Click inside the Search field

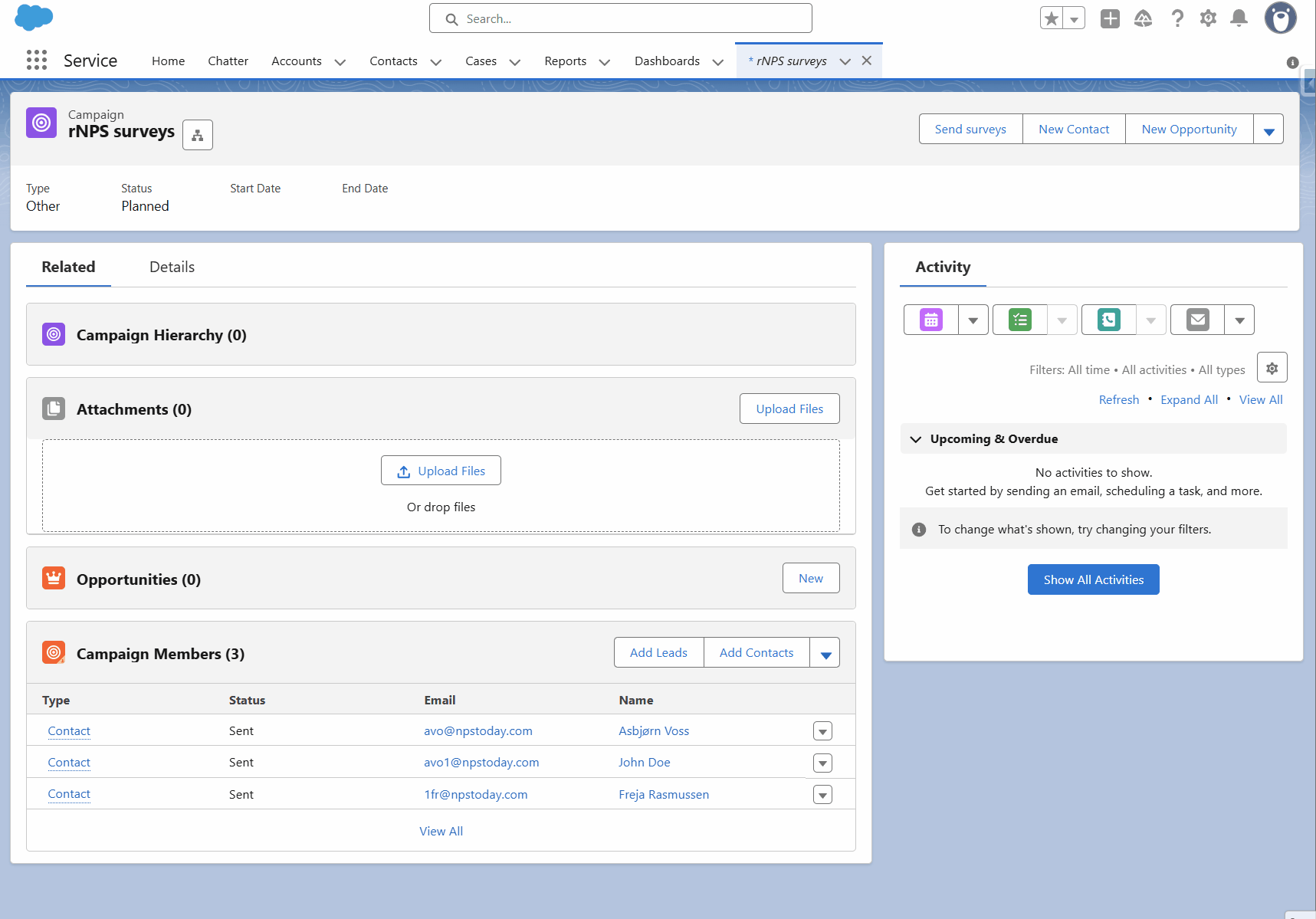tap(620, 18)
